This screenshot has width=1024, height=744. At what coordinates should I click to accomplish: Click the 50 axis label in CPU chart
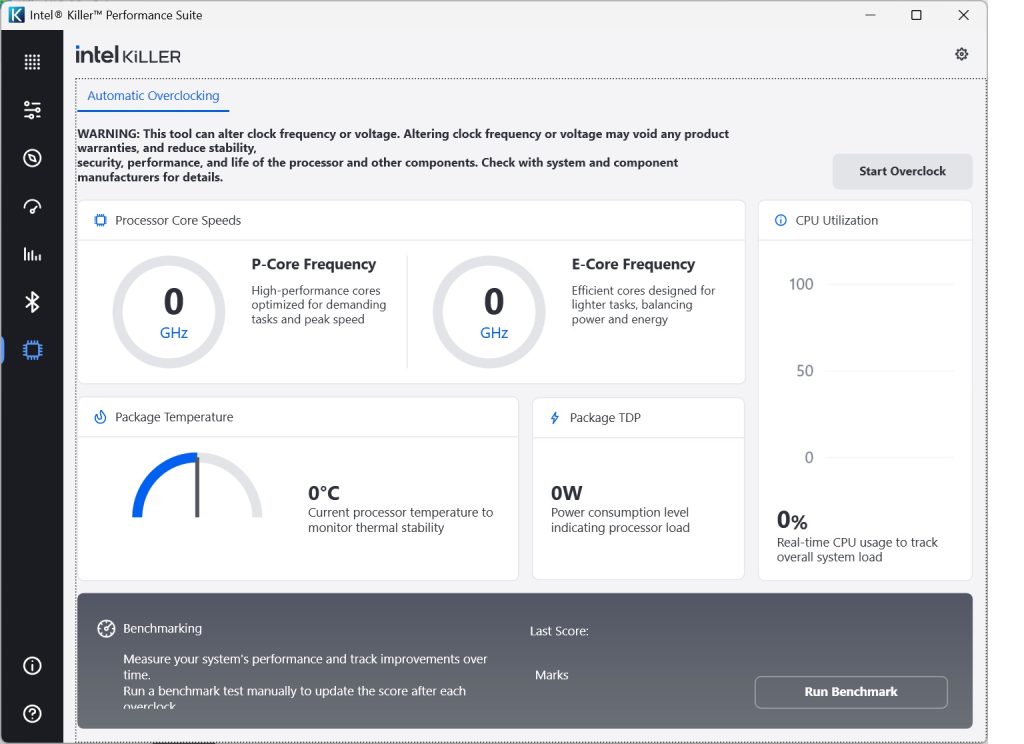(805, 371)
